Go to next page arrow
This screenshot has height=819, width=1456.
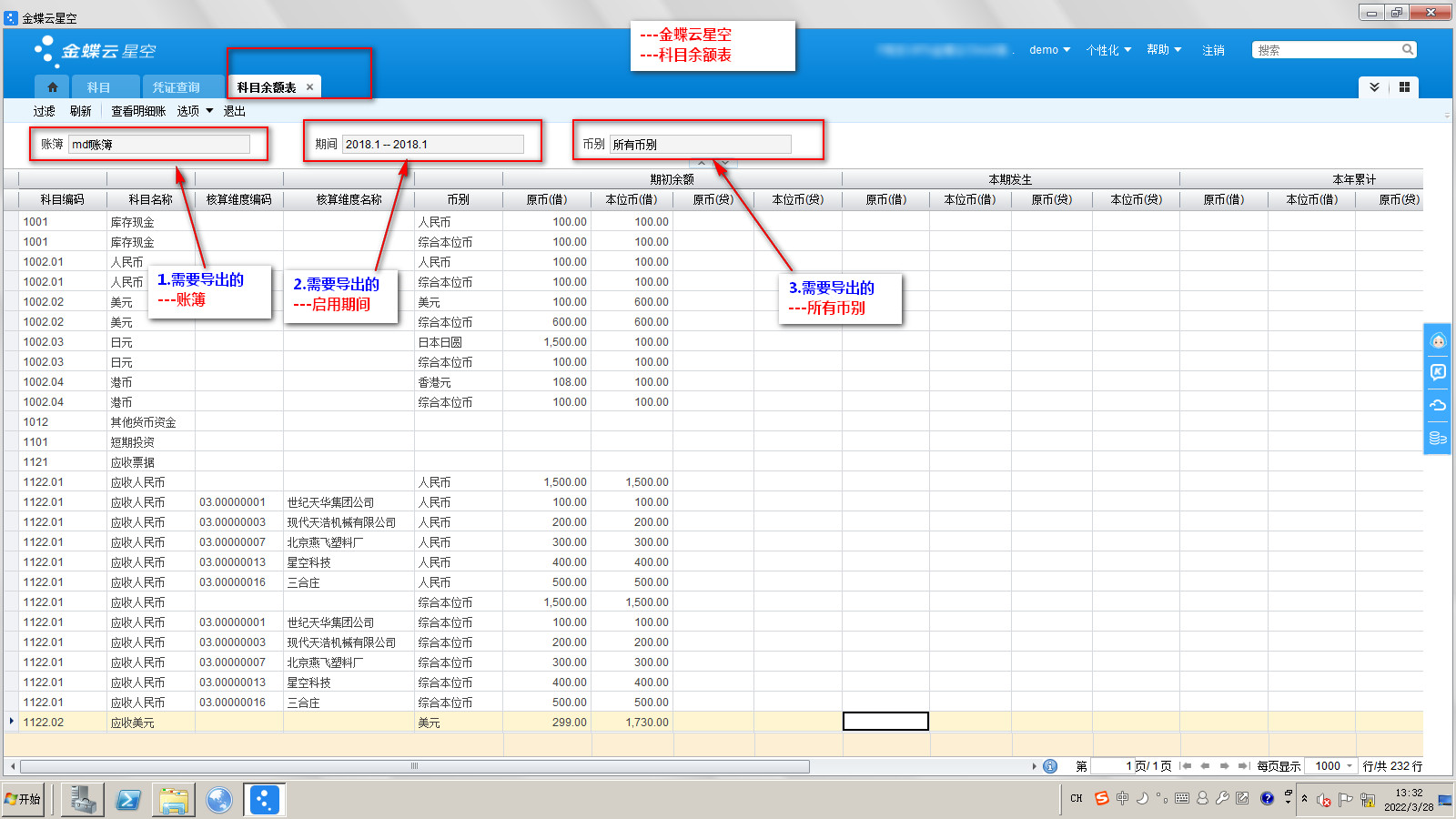(x=1225, y=766)
